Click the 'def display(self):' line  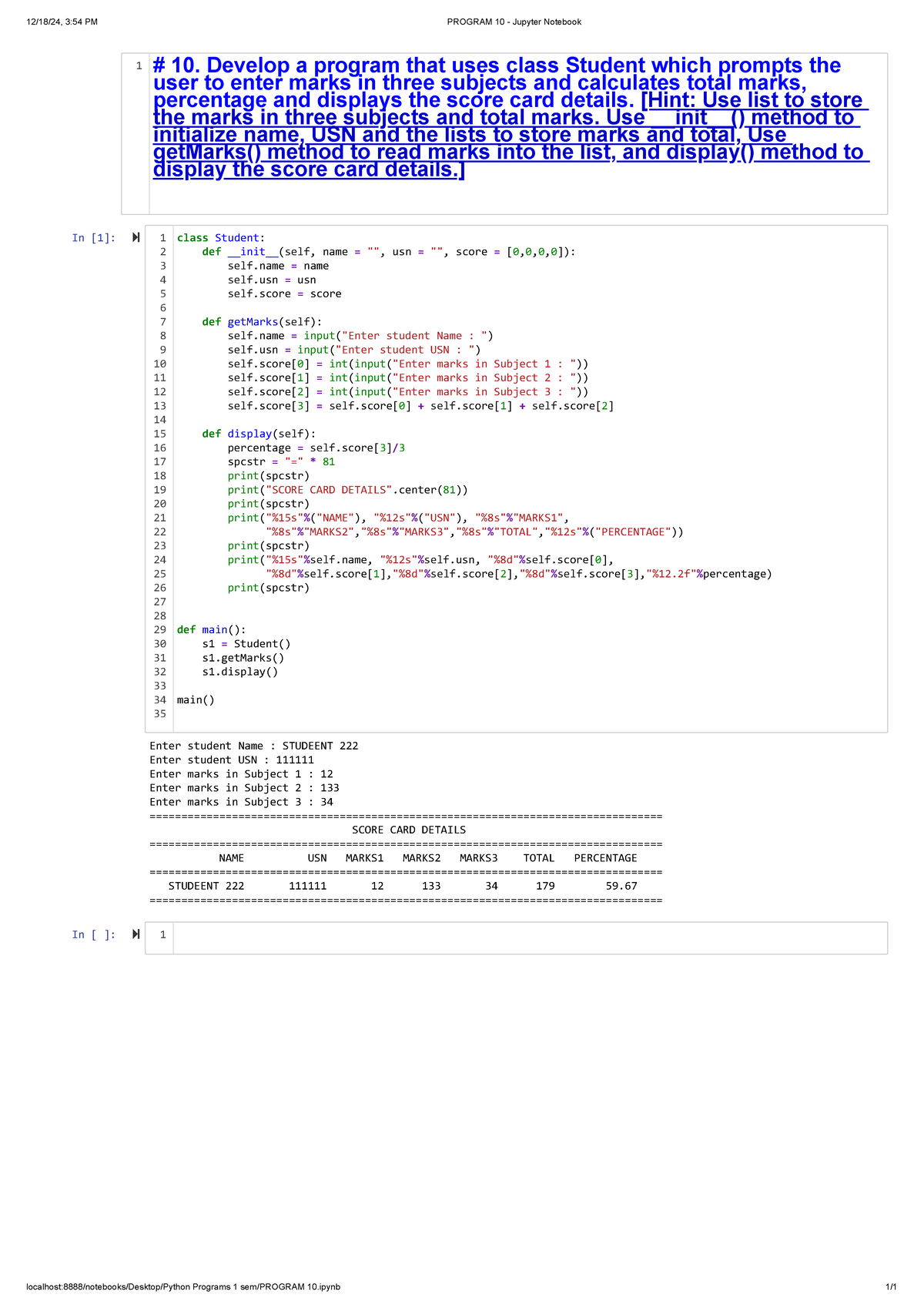click(x=259, y=434)
